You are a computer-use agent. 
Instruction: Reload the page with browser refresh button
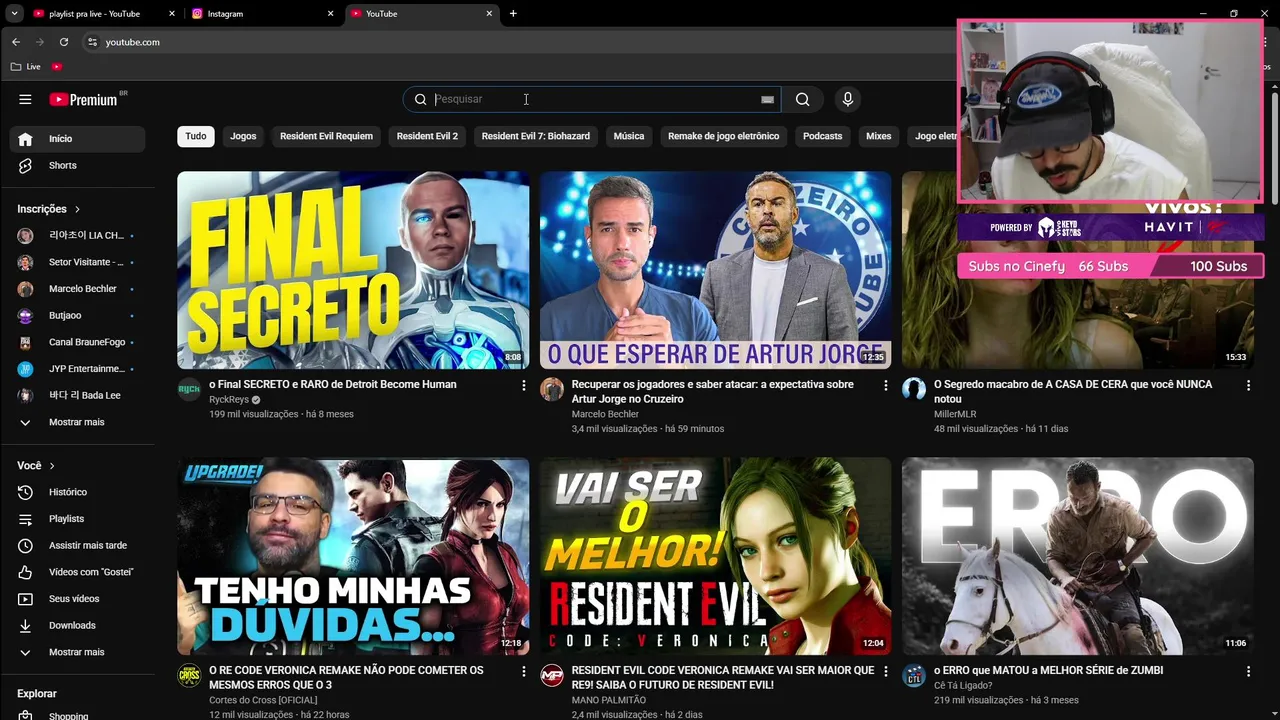tap(64, 42)
